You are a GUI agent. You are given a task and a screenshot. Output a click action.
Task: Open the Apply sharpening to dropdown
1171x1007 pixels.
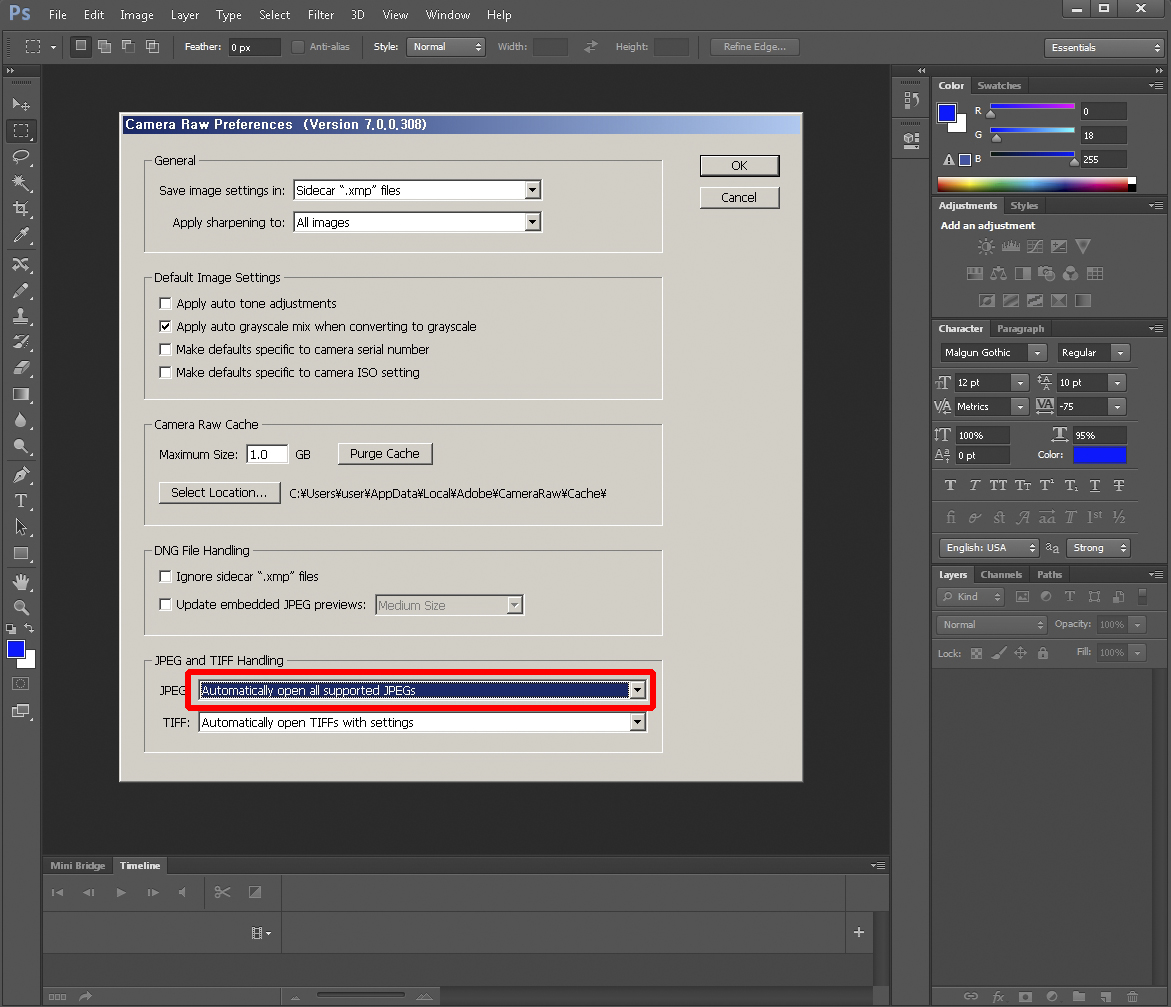click(x=417, y=223)
